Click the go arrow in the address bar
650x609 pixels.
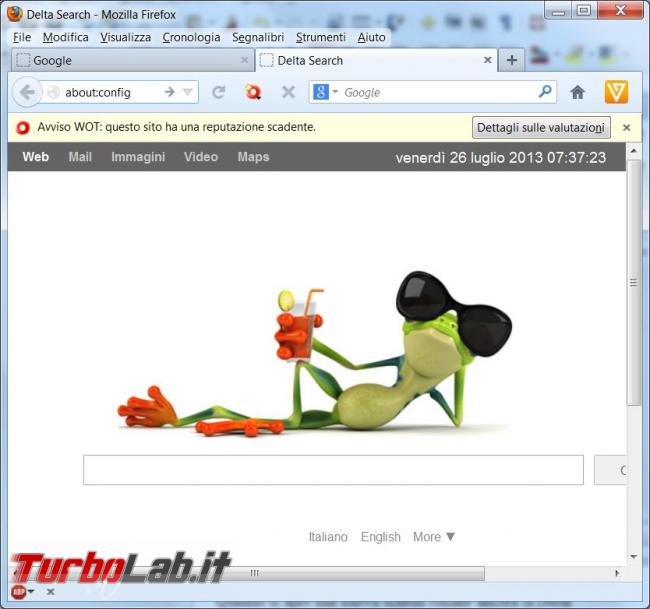(169, 92)
